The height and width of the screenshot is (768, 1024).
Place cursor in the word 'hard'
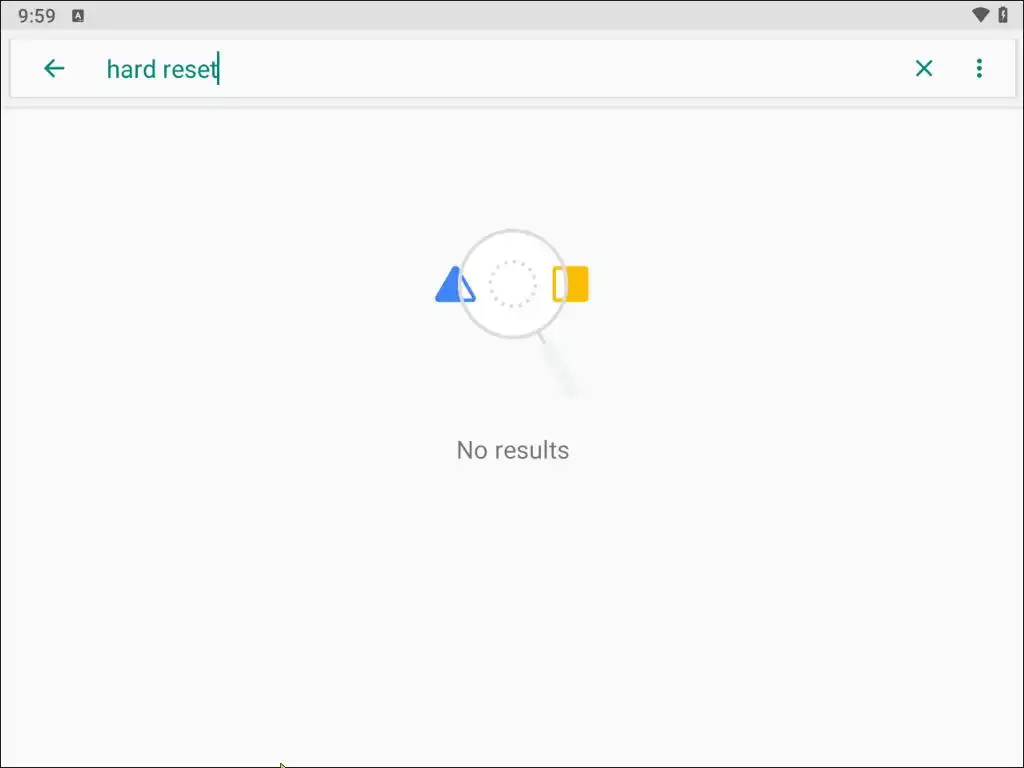pyautogui.click(x=131, y=69)
